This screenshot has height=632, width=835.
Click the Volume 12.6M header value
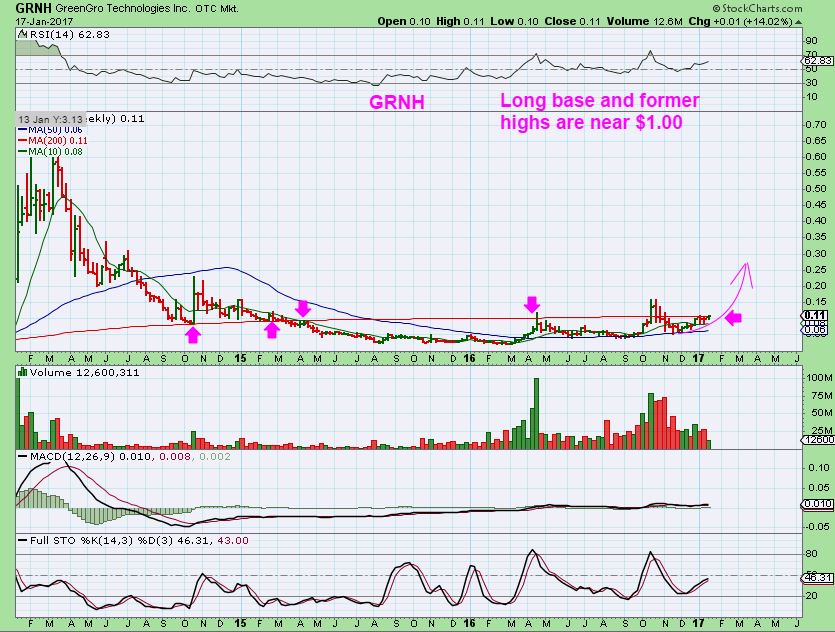coord(644,21)
